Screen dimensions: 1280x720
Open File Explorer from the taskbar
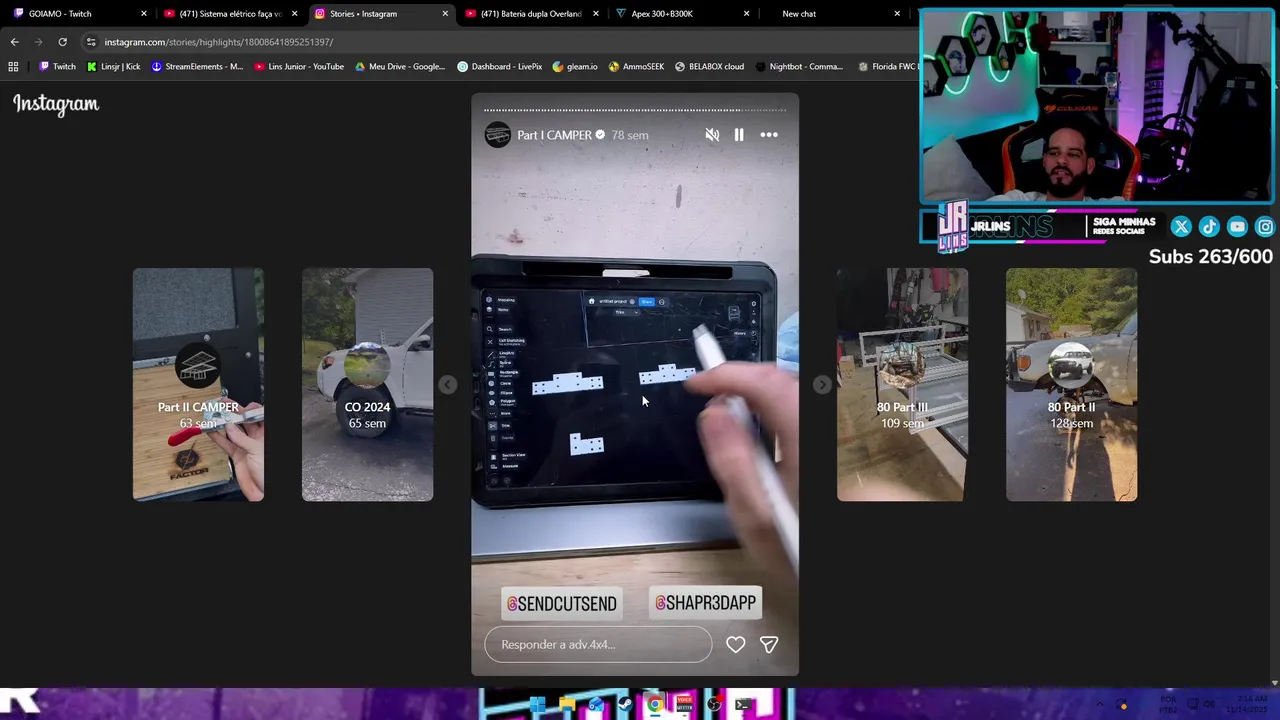click(567, 705)
